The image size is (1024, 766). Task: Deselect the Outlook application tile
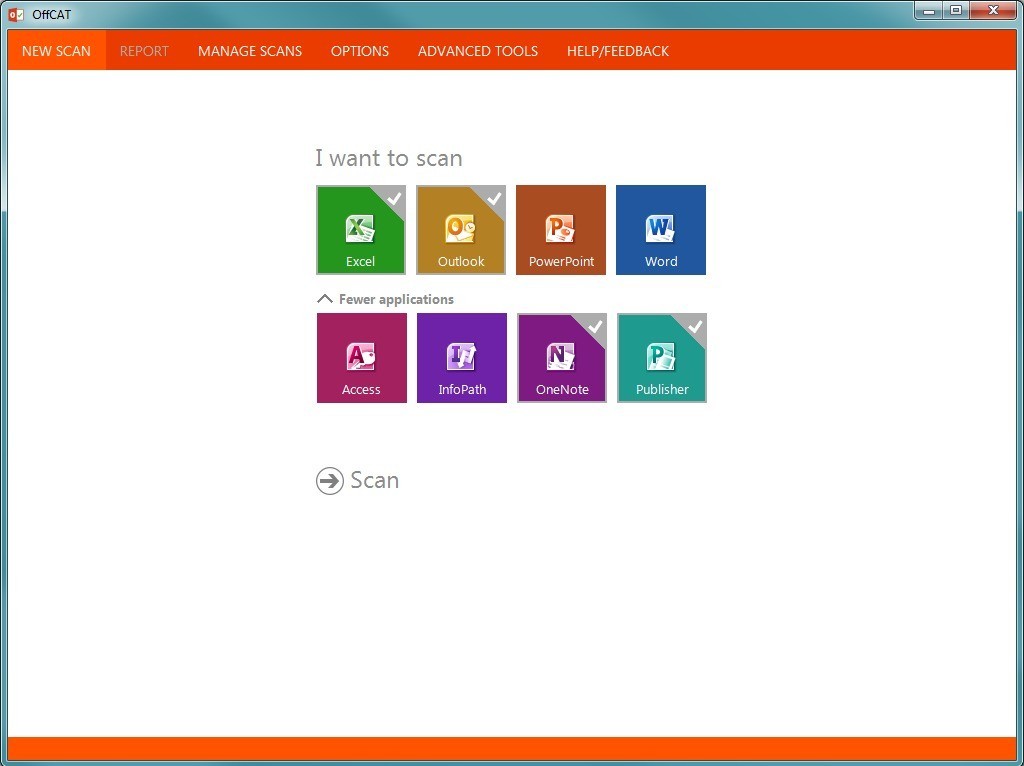click(x=461, y=230)
